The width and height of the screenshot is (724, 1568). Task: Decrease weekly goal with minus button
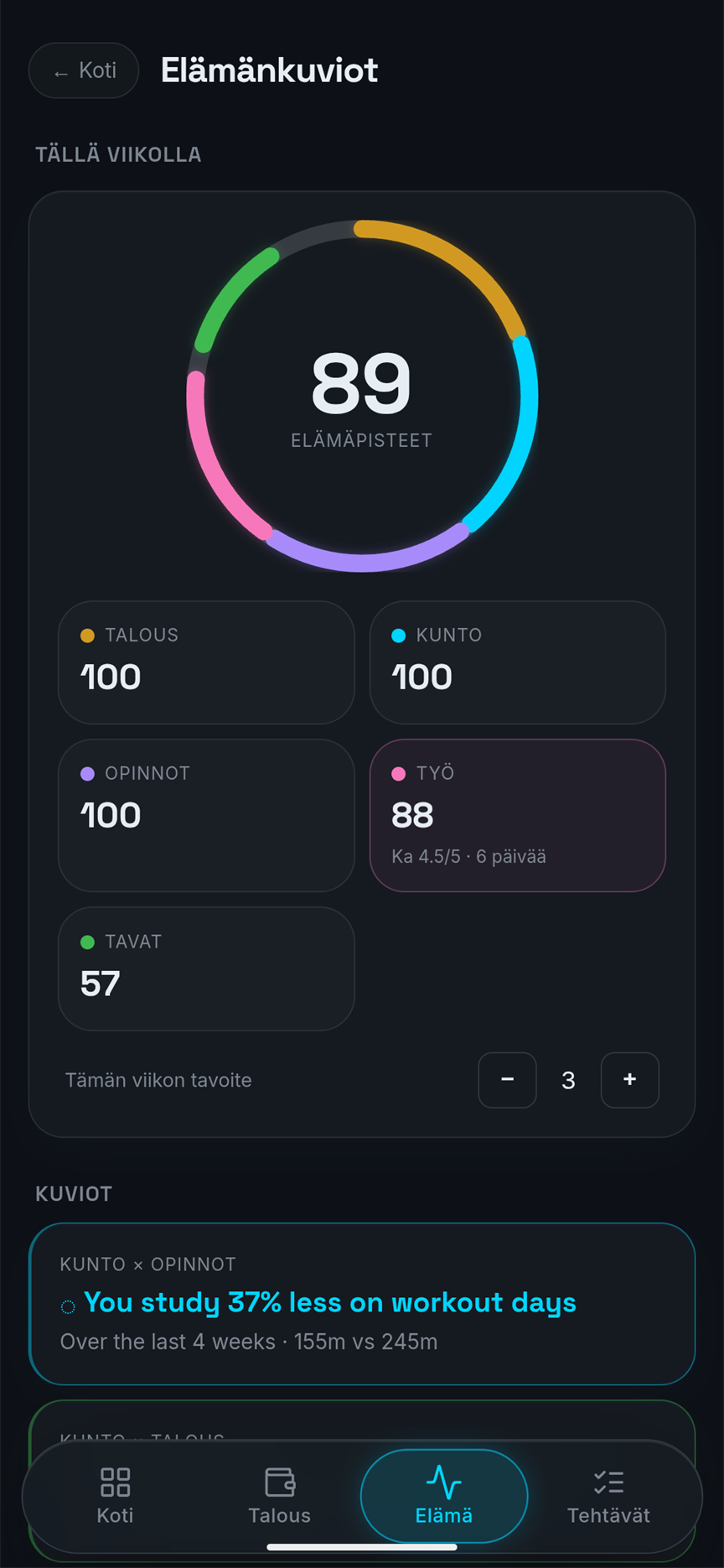click(507, 1080)
